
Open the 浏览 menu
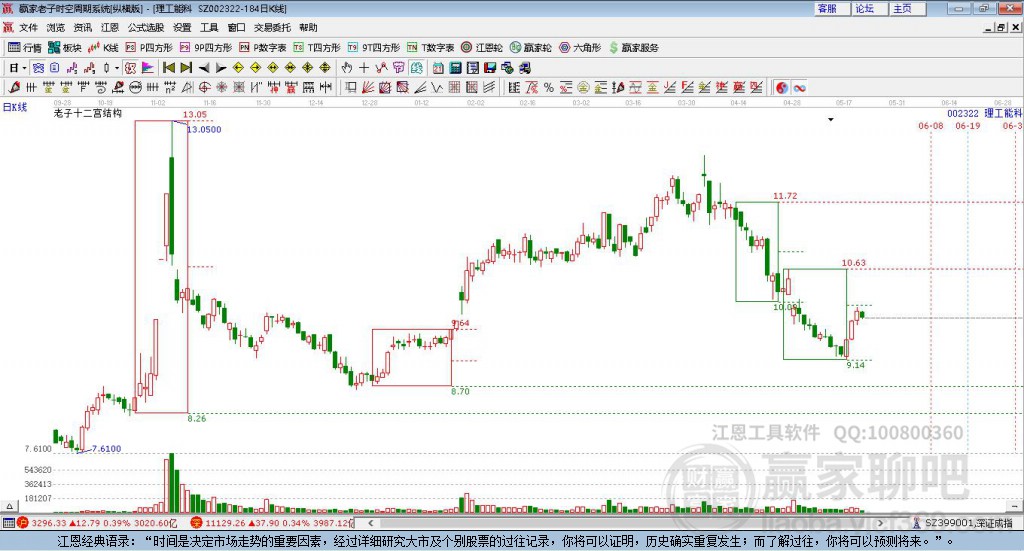(x=56, y=27)
